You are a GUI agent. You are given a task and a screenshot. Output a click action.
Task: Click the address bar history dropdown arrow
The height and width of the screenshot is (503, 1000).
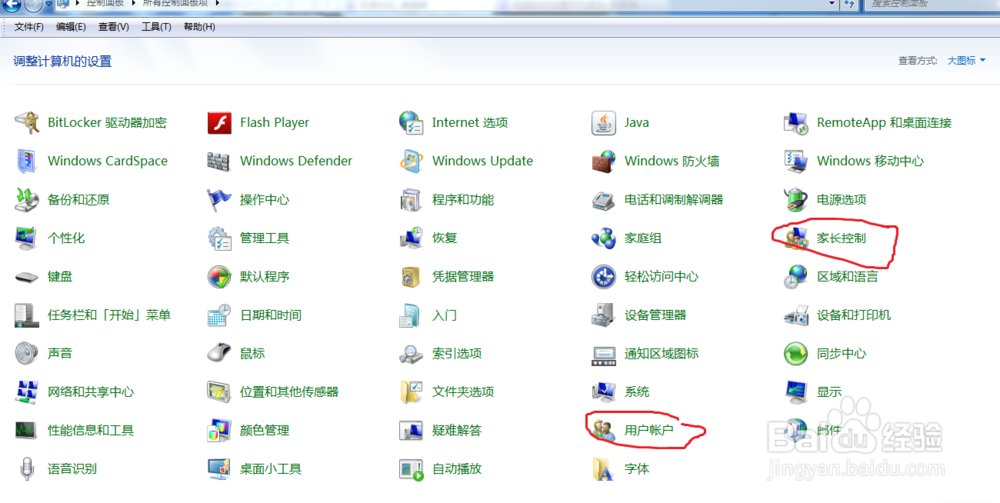pos(832,4)
